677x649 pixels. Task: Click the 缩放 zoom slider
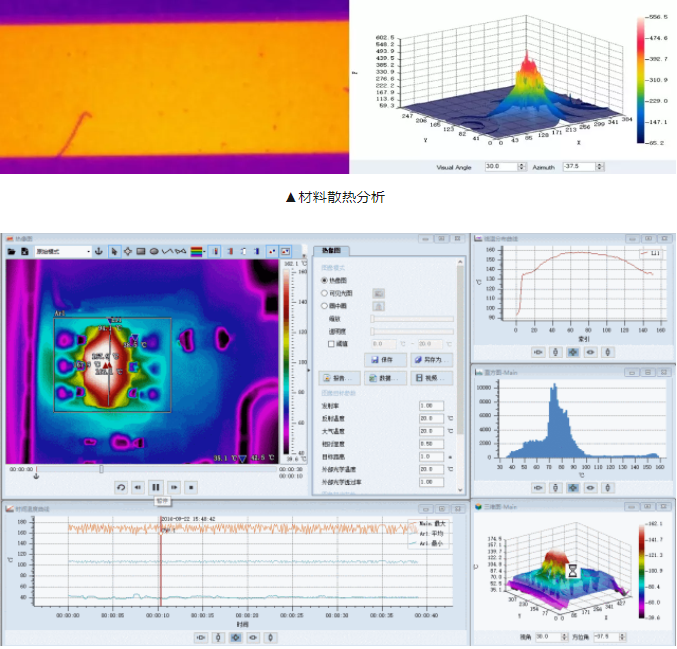(x=412, y=318)
